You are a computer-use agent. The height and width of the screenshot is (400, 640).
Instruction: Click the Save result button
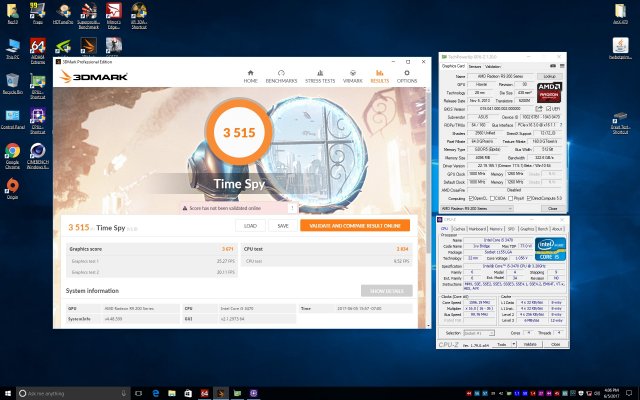pyautogui.click(x=283, y=226)
